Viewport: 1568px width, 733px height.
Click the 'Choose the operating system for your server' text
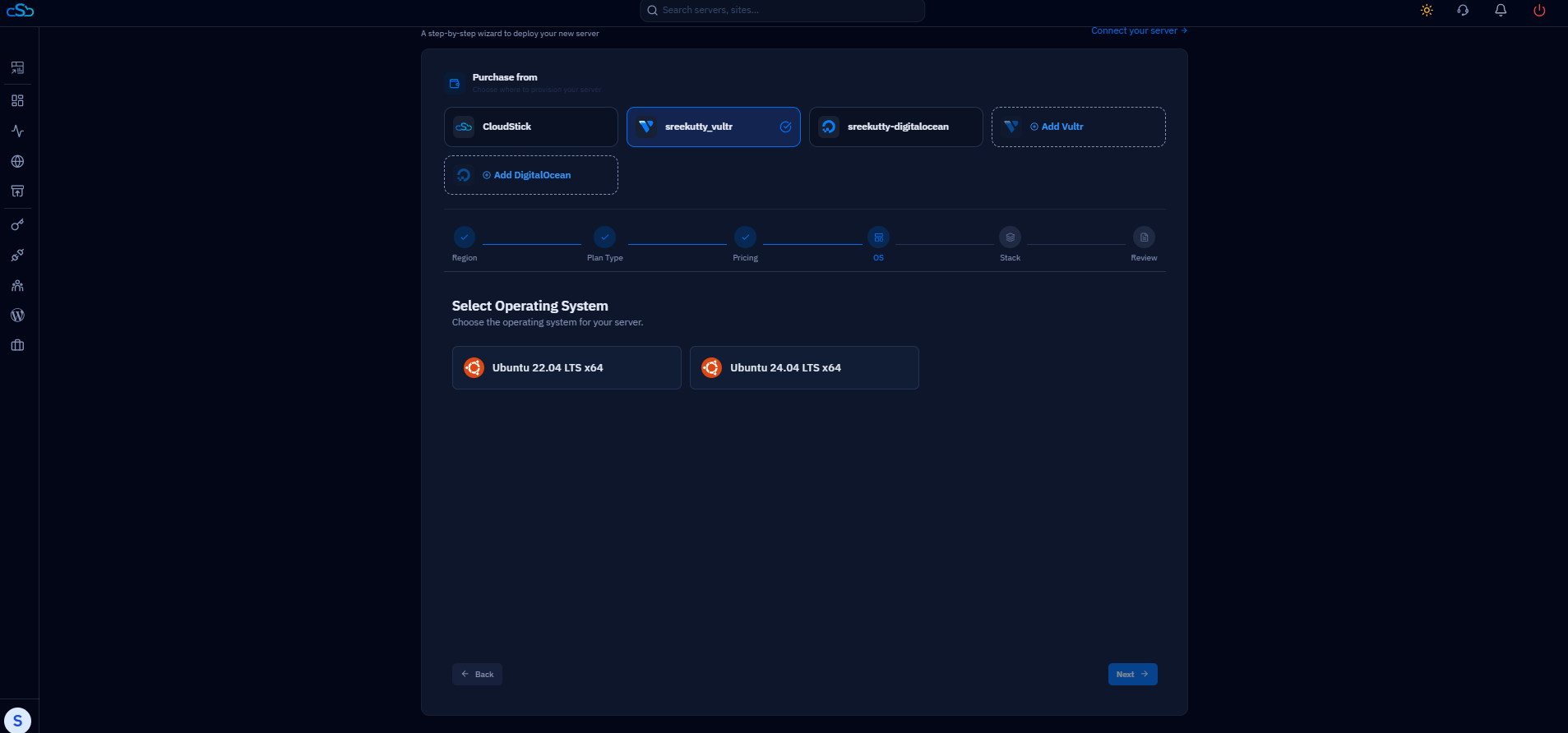tap(548, 322)
